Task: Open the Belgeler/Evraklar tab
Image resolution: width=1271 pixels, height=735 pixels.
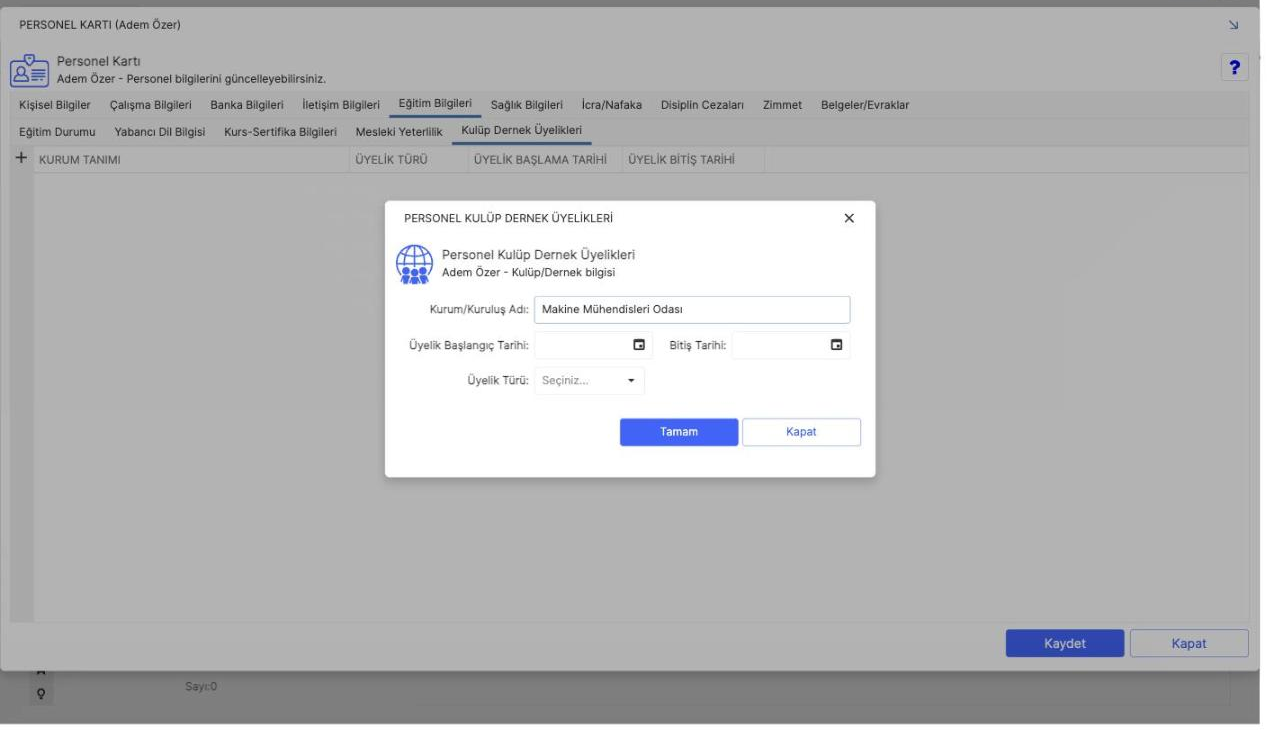Action: (x=865, y=105)
